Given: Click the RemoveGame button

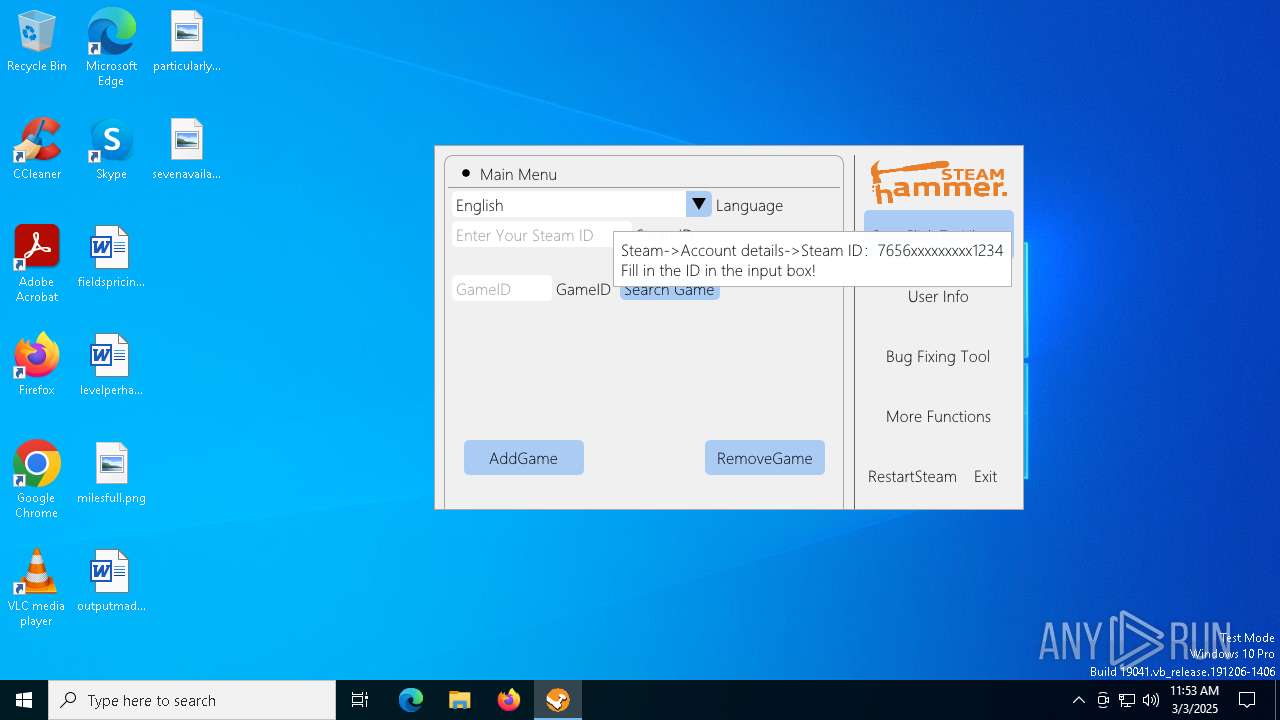Looking at the screenshot, I should (x=764, y=458).
